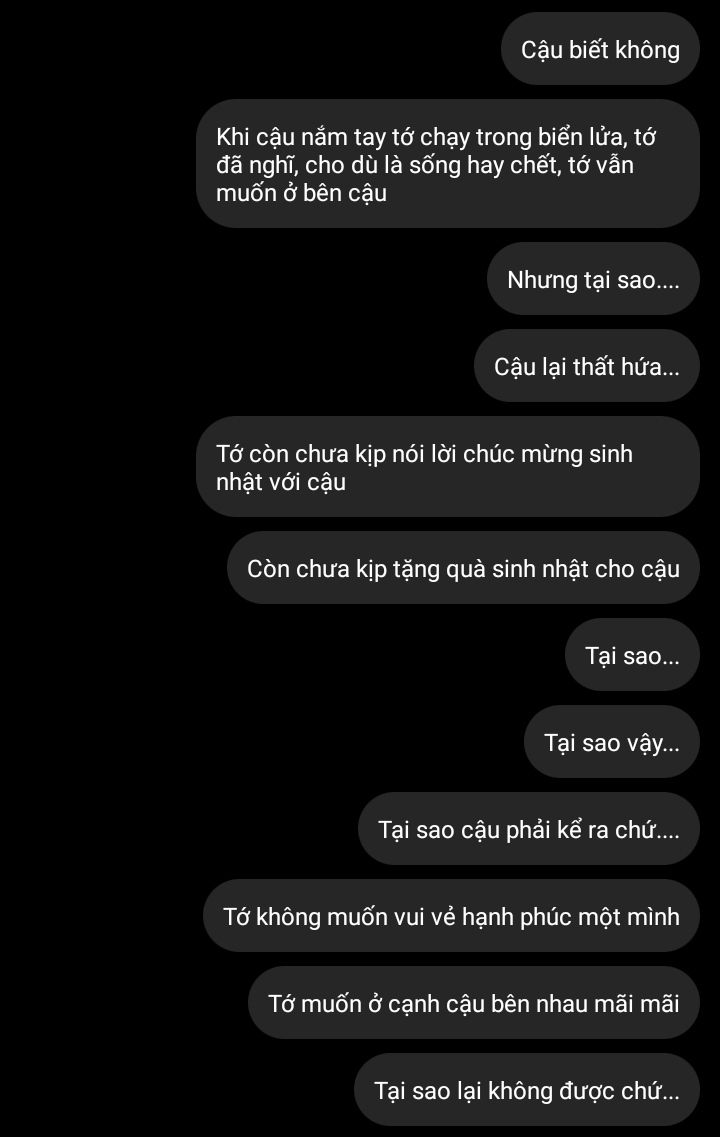
Task: Select the 'Nhưng tại sao....' message
Action: pos(593,279)
